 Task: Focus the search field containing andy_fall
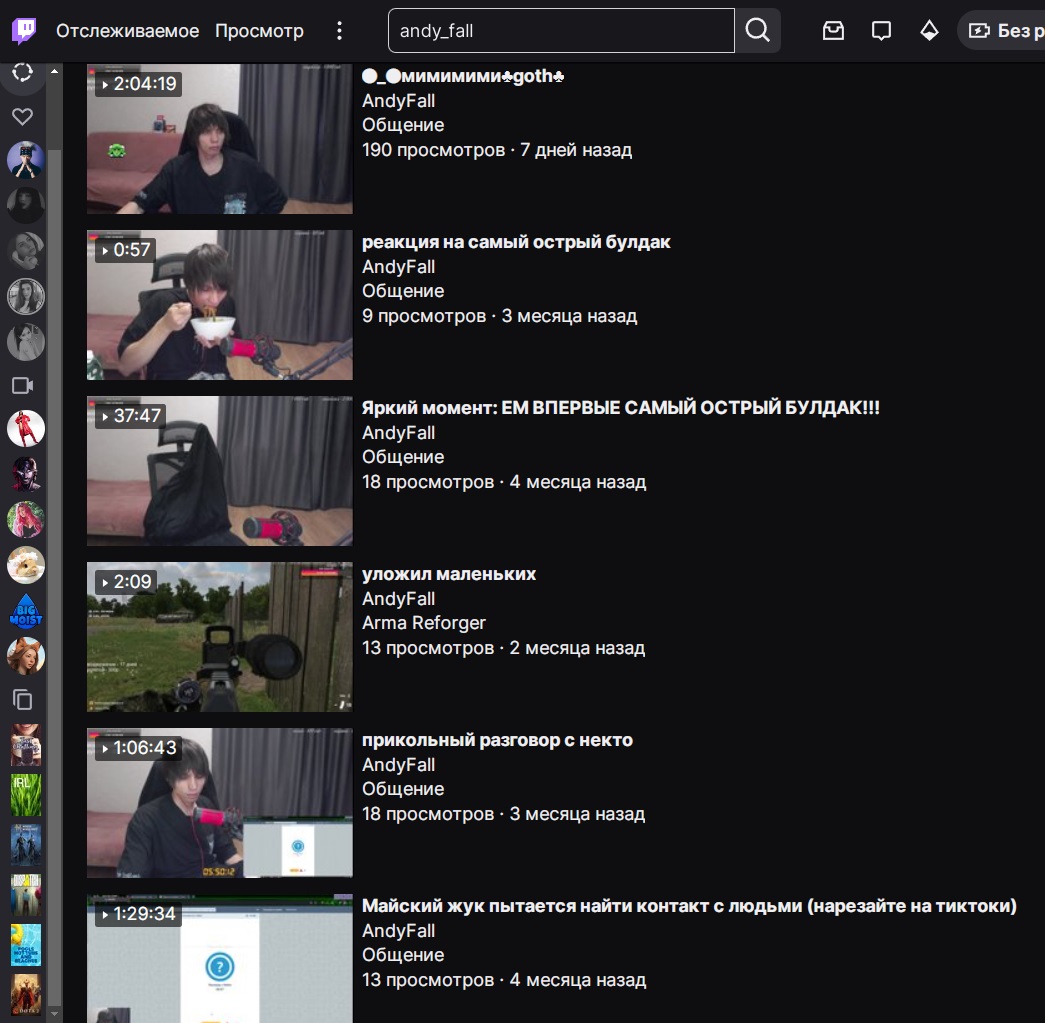tap(561, 31)
